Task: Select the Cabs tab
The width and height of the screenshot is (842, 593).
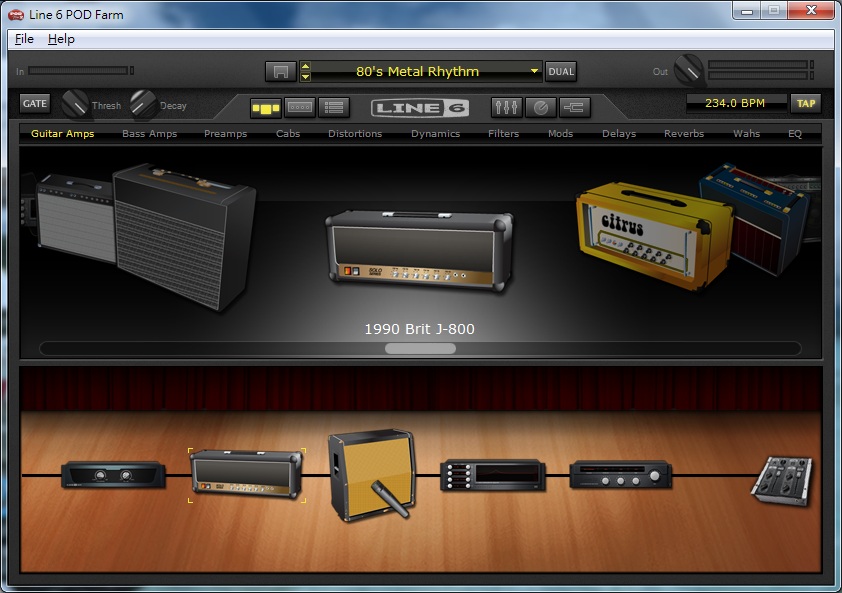Action: click(288, 134)
